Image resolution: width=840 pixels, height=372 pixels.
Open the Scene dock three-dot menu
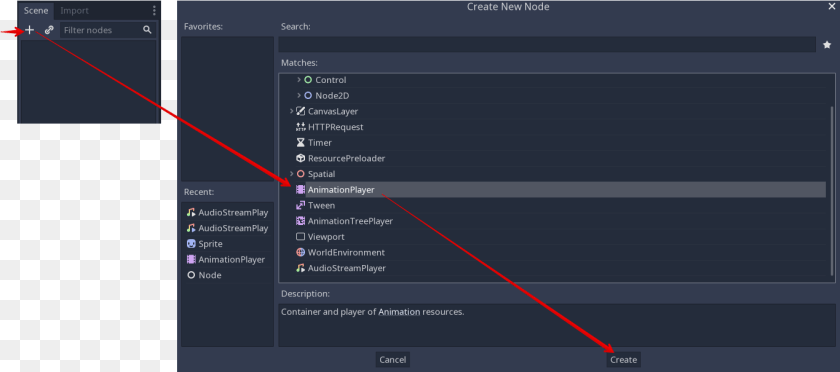tap(154, 10)
